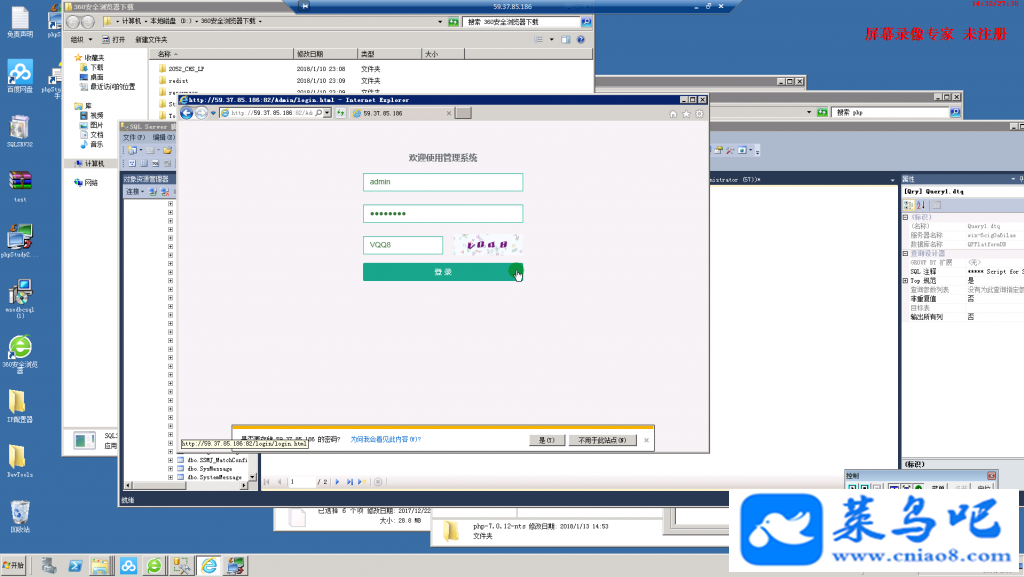
Task: Select the redist folder
Action: pos(174,81)
